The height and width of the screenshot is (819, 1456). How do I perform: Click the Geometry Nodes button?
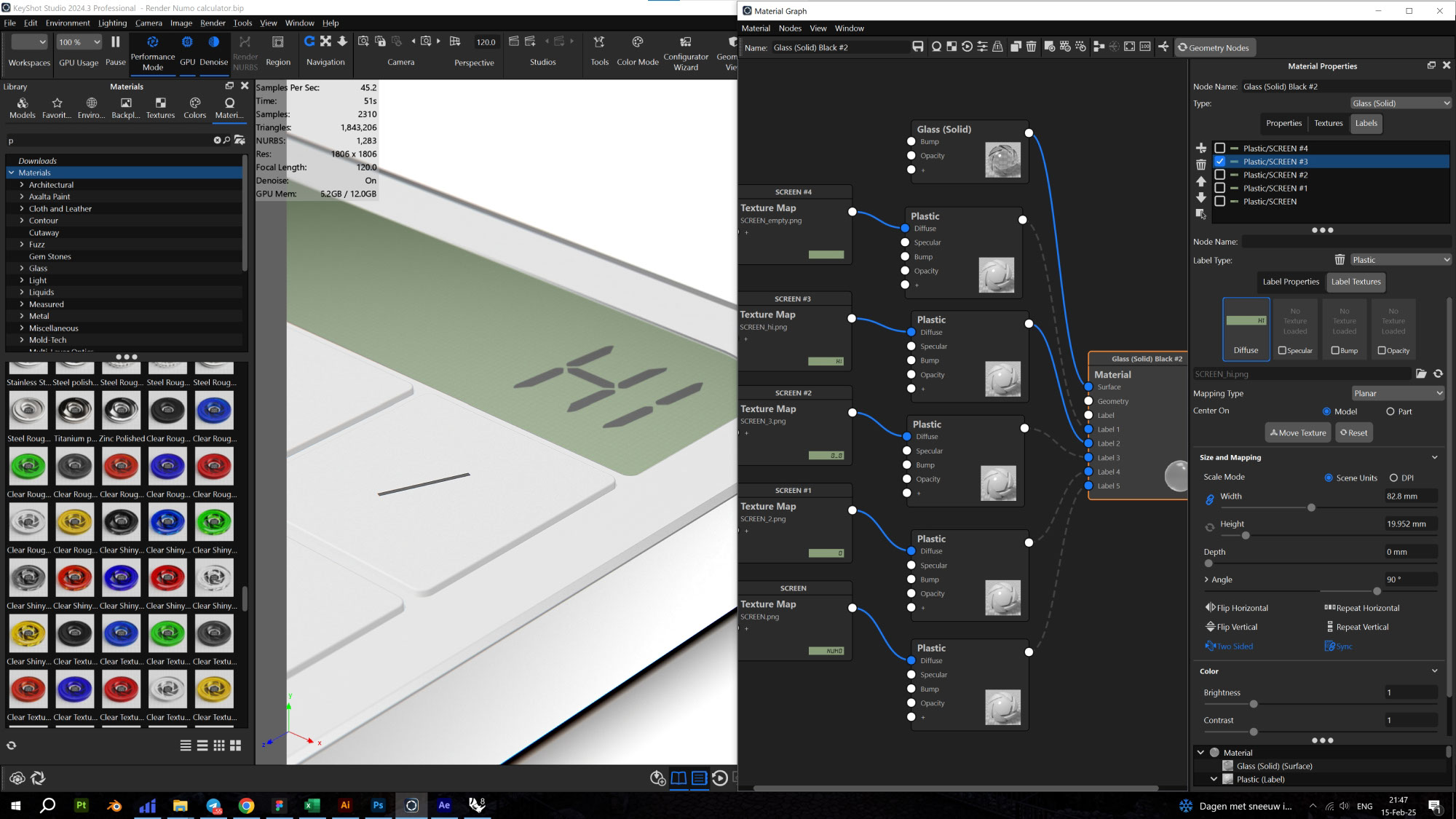pyautogui.click(x=1214, y=47)
